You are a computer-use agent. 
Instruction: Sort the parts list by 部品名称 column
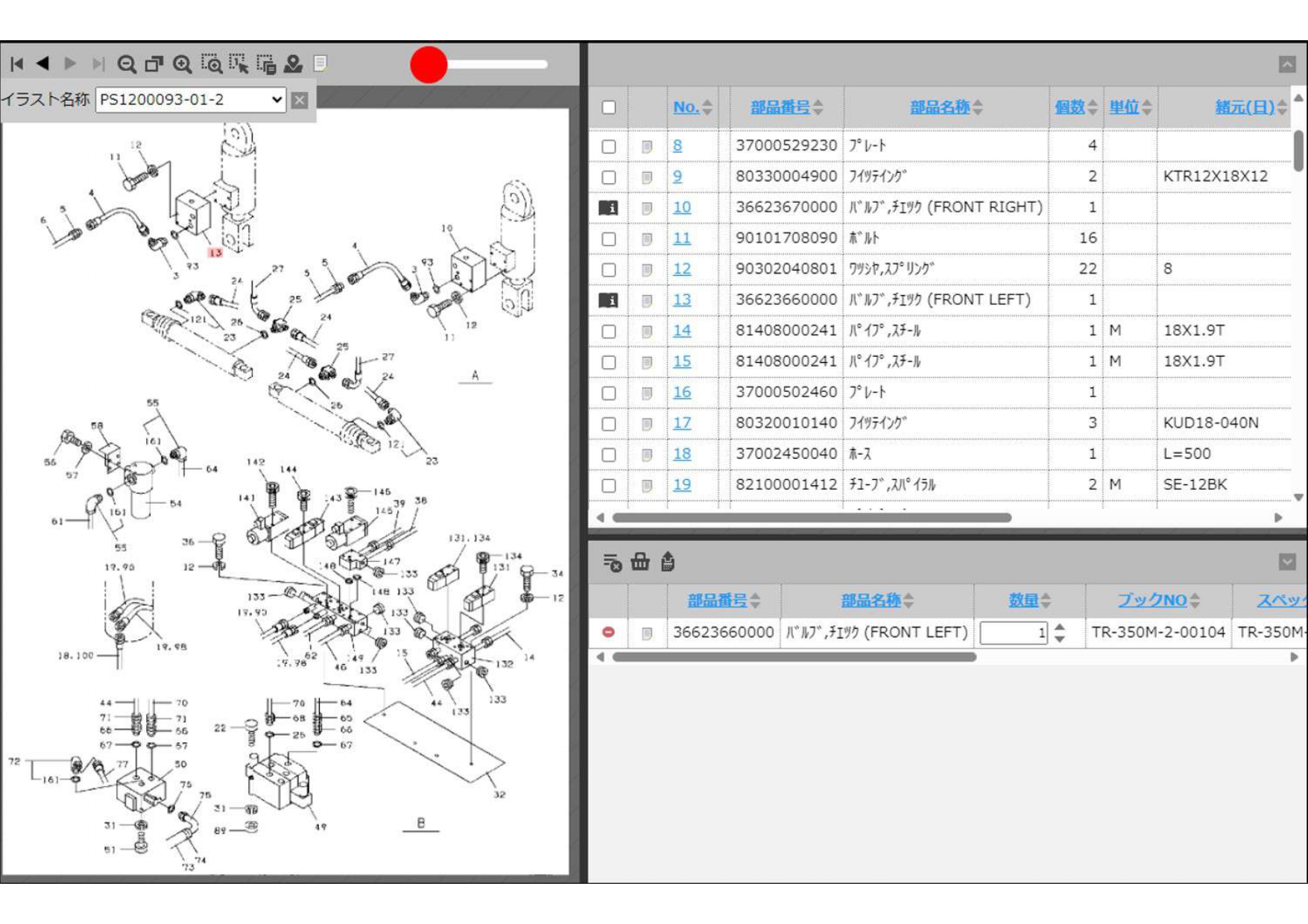[x=940, y=107]
